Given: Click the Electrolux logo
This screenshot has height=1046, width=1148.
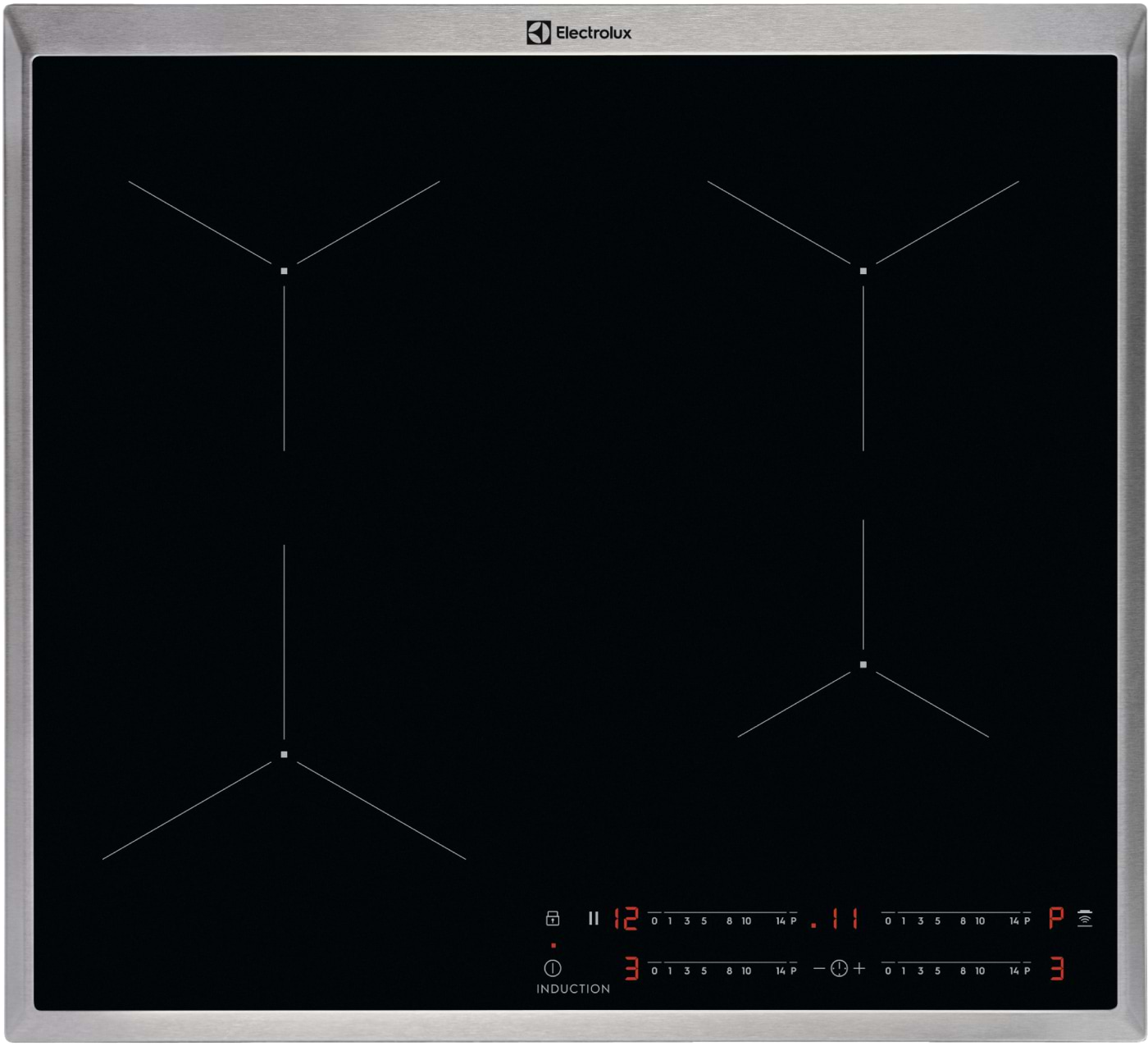Looking at the screenshot, I should click(x=579, y=33).
